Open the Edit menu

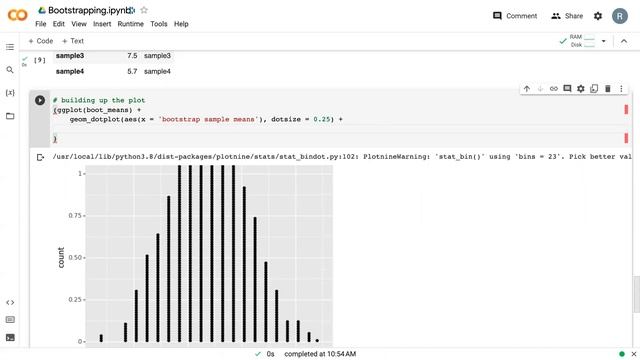[x=59, y=24]
